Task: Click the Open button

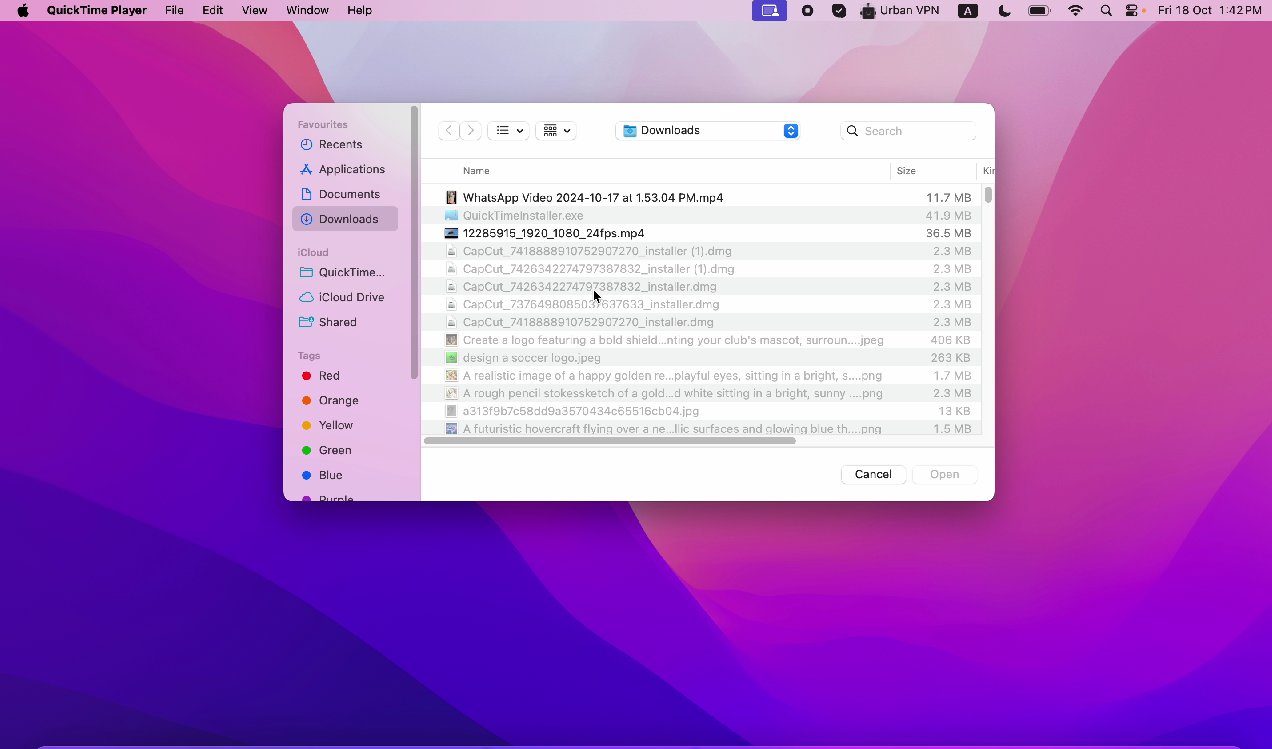Action: (x=944, y=475)
